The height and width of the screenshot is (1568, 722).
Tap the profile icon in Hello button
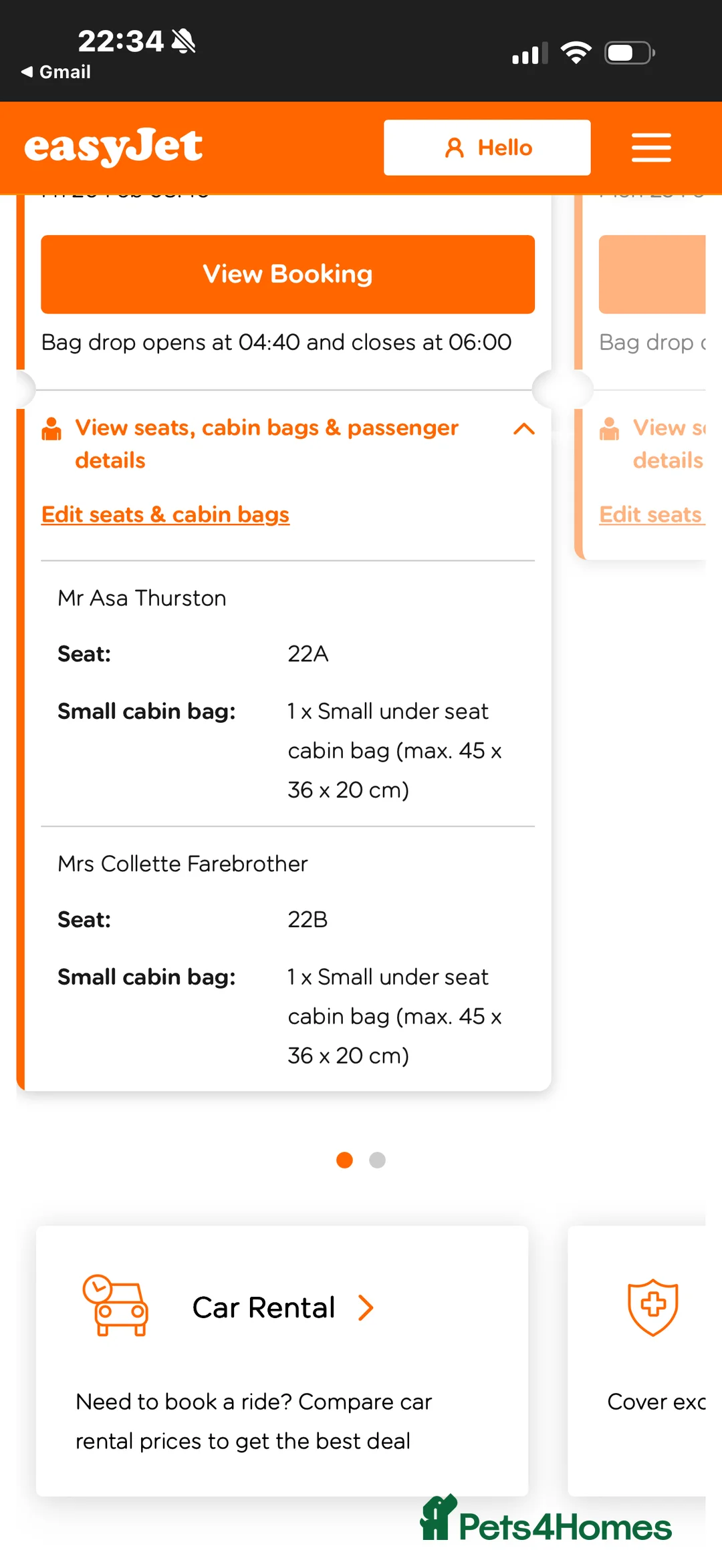455,148
